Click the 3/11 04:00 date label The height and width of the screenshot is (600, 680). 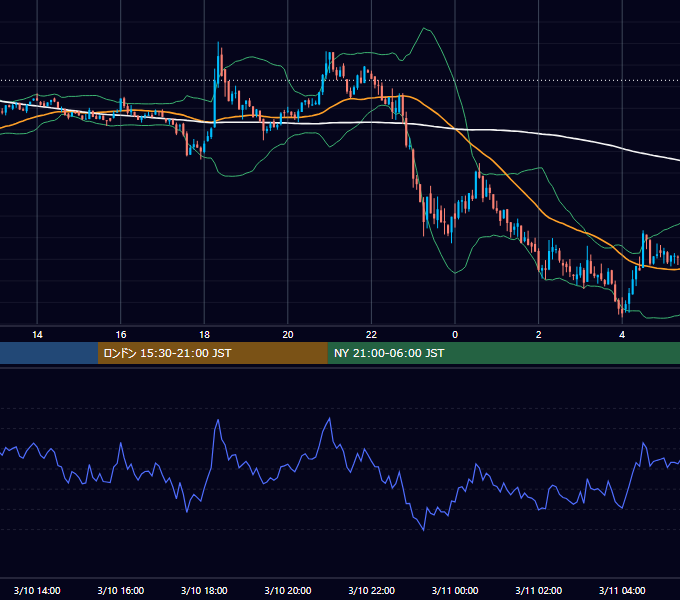[622, 590]
